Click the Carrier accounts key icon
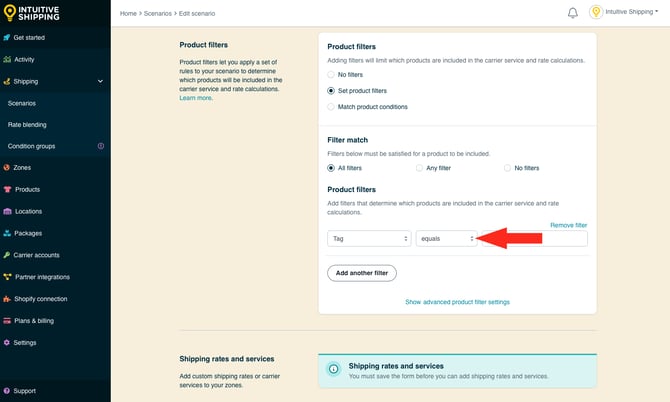Image resolution: width=670 pixels, height=402 pixels. click(x=8, y=255)
